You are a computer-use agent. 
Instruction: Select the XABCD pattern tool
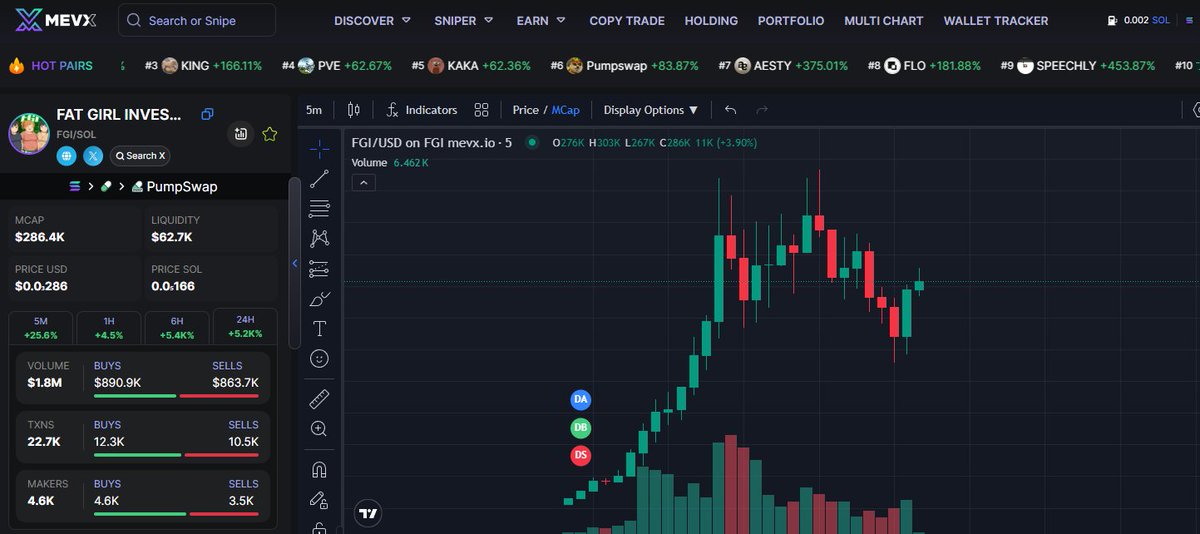[319, 238]
